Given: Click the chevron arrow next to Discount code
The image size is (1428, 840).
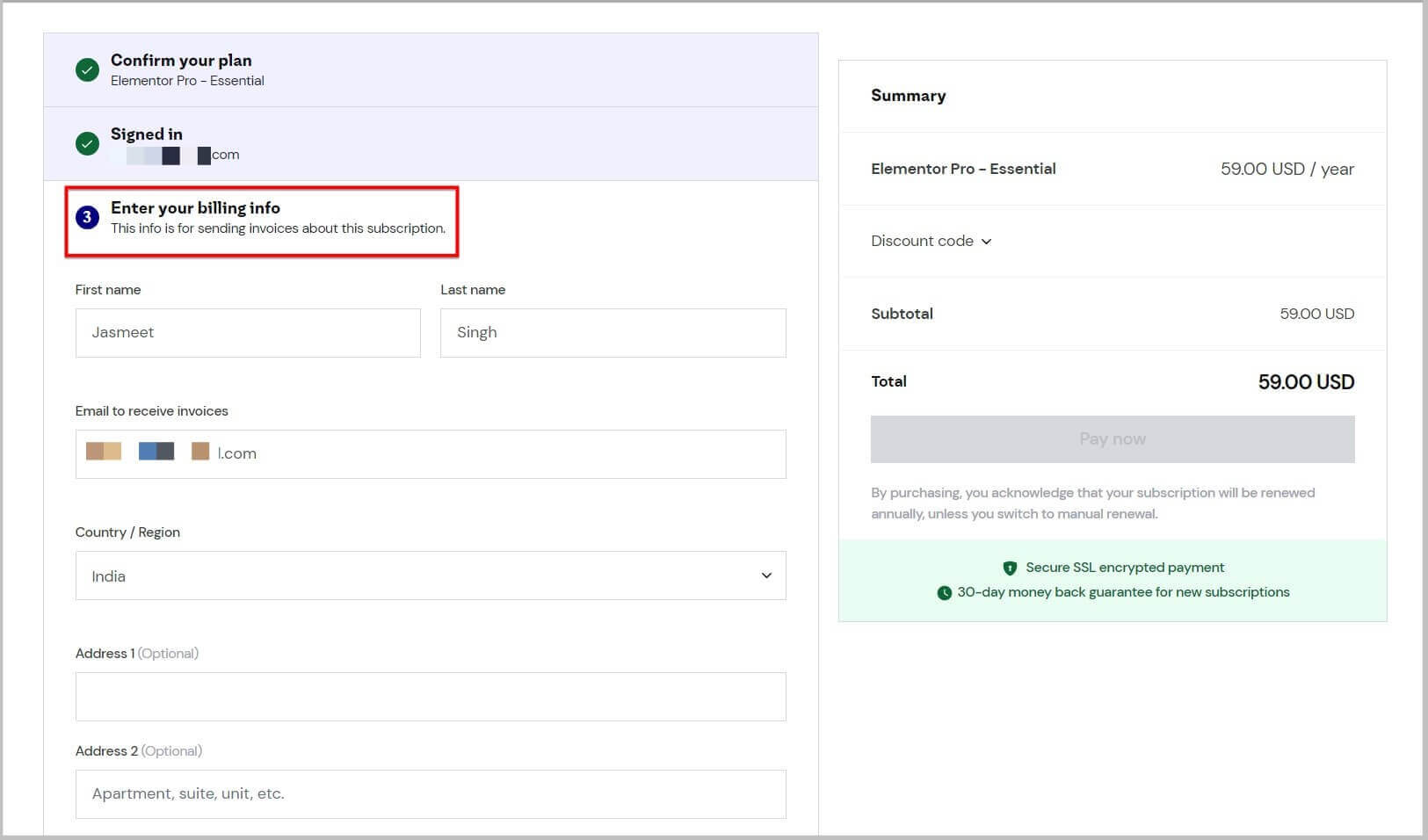Looking at the screenshot, I should [x=986, y=242].
